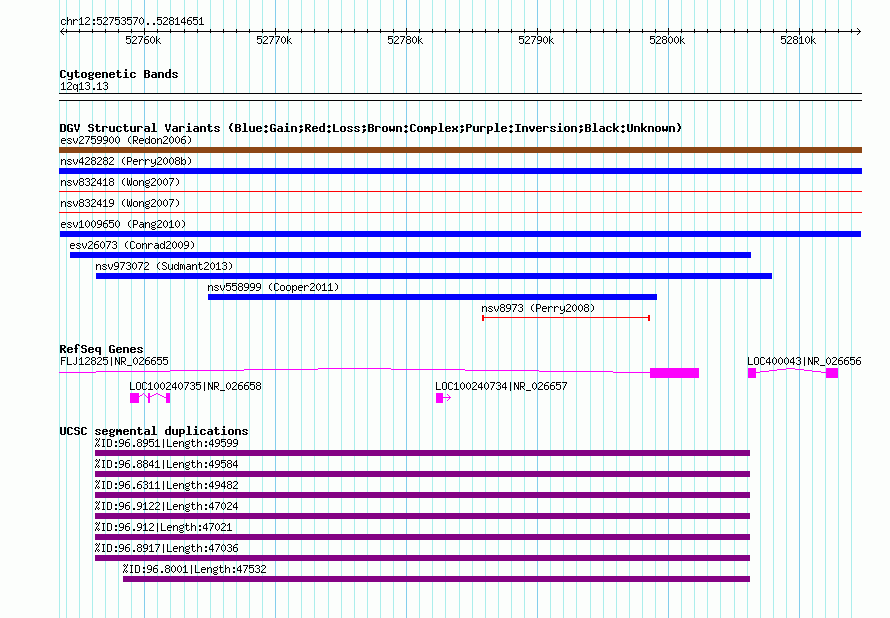Select the nsv973072 (Sudmant2013) blue bar
890x618 pixels.
[434, 276]
